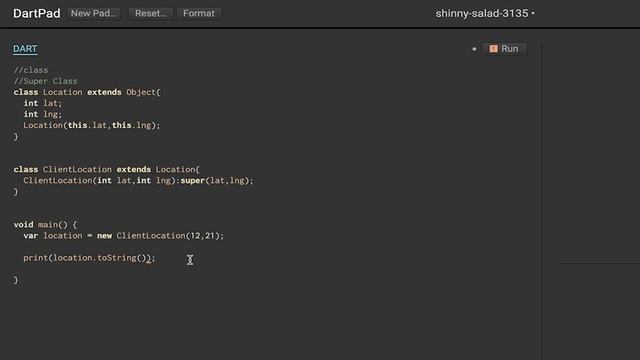The height and width of the screenshot is (360, 640).
Task: Click the pad name shinny-salad-3135
Action: [x=482, y=13]
